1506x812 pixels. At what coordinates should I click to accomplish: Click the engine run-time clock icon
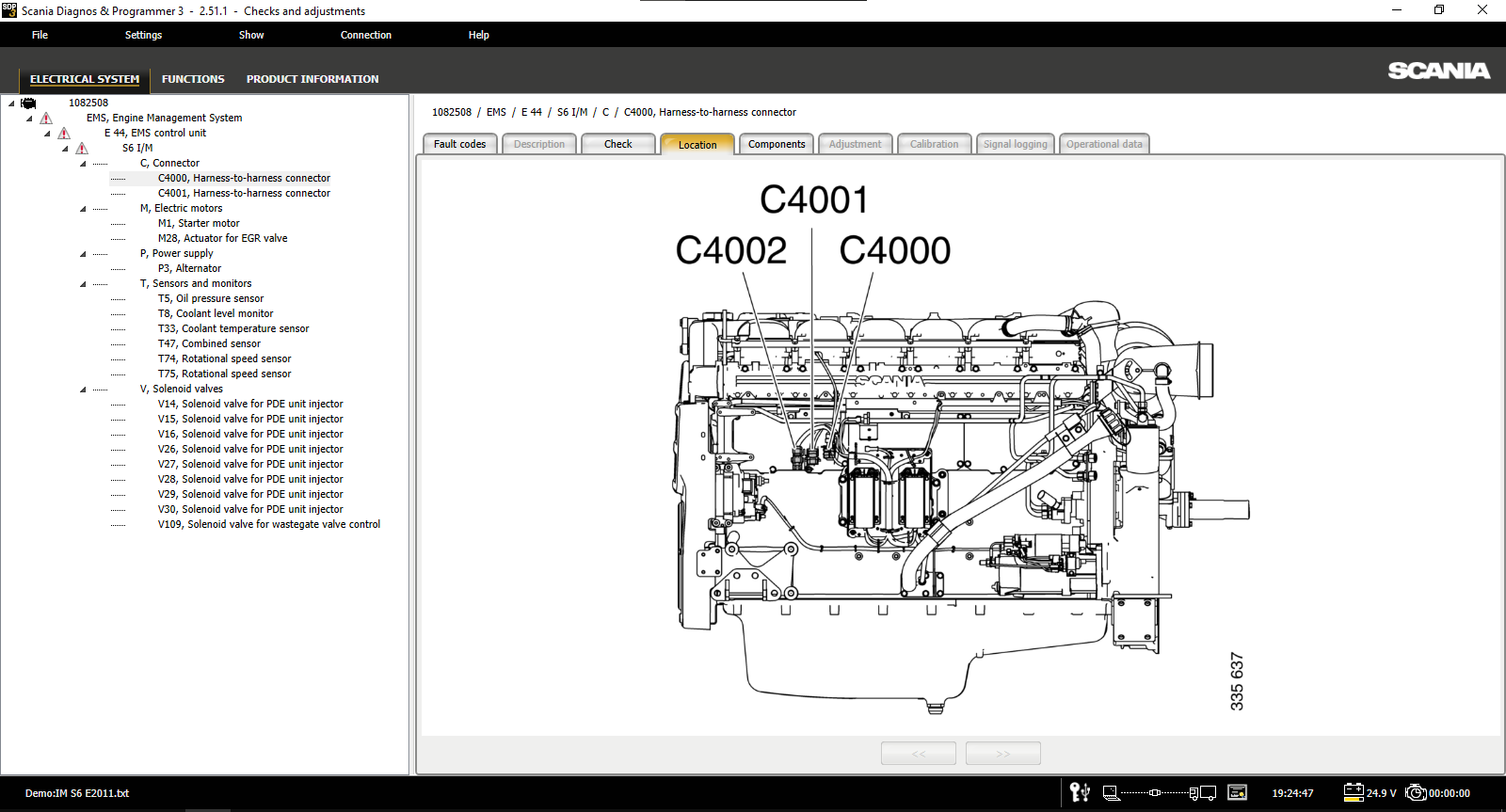pyautogui.click(x=1416, y=792)
